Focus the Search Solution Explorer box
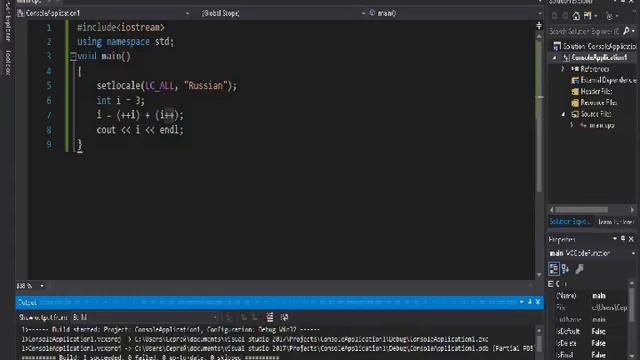The image size is (640, 360). click(584, 31)
